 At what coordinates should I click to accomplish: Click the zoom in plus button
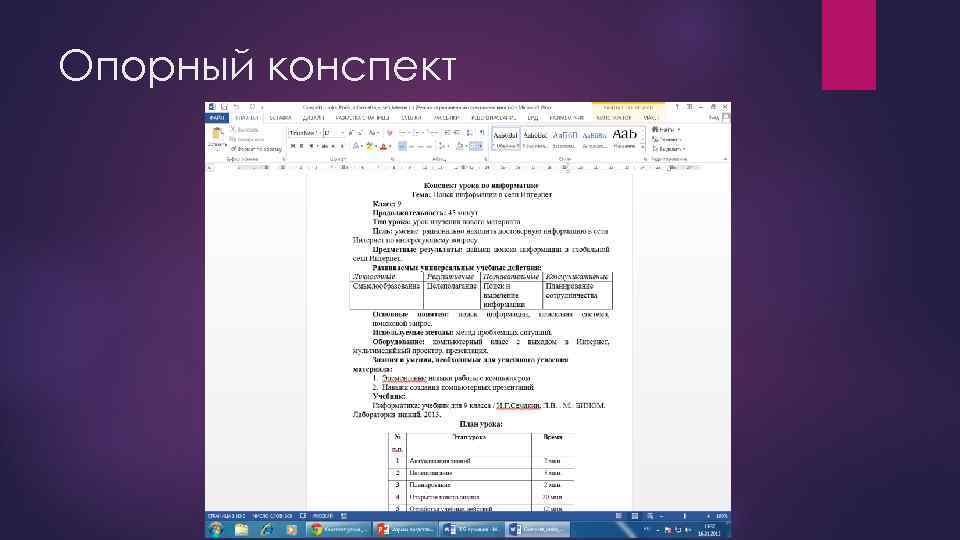tap(708, 516)
